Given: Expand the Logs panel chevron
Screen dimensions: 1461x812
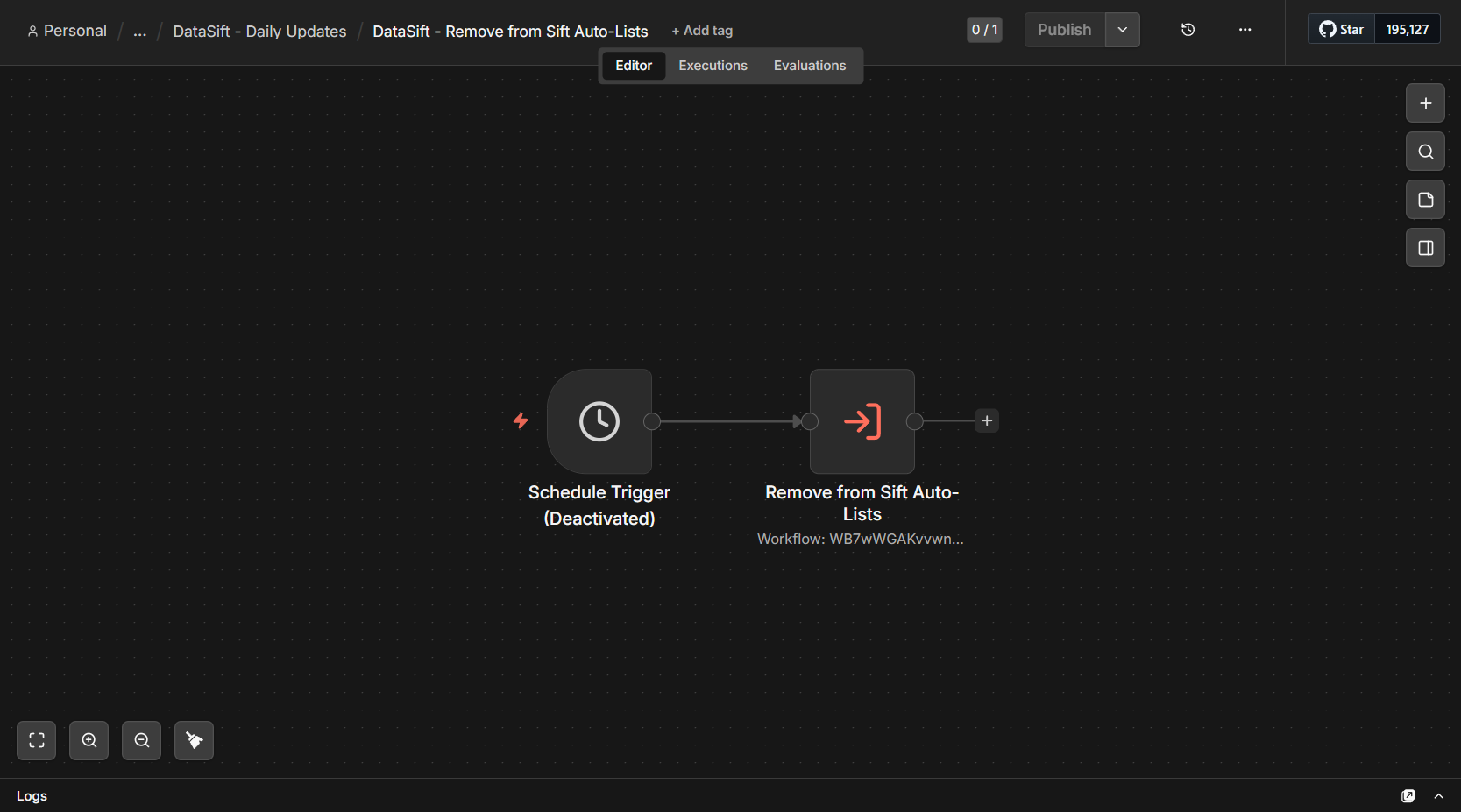Looking at the screenshot, I should pos(1438,796).
